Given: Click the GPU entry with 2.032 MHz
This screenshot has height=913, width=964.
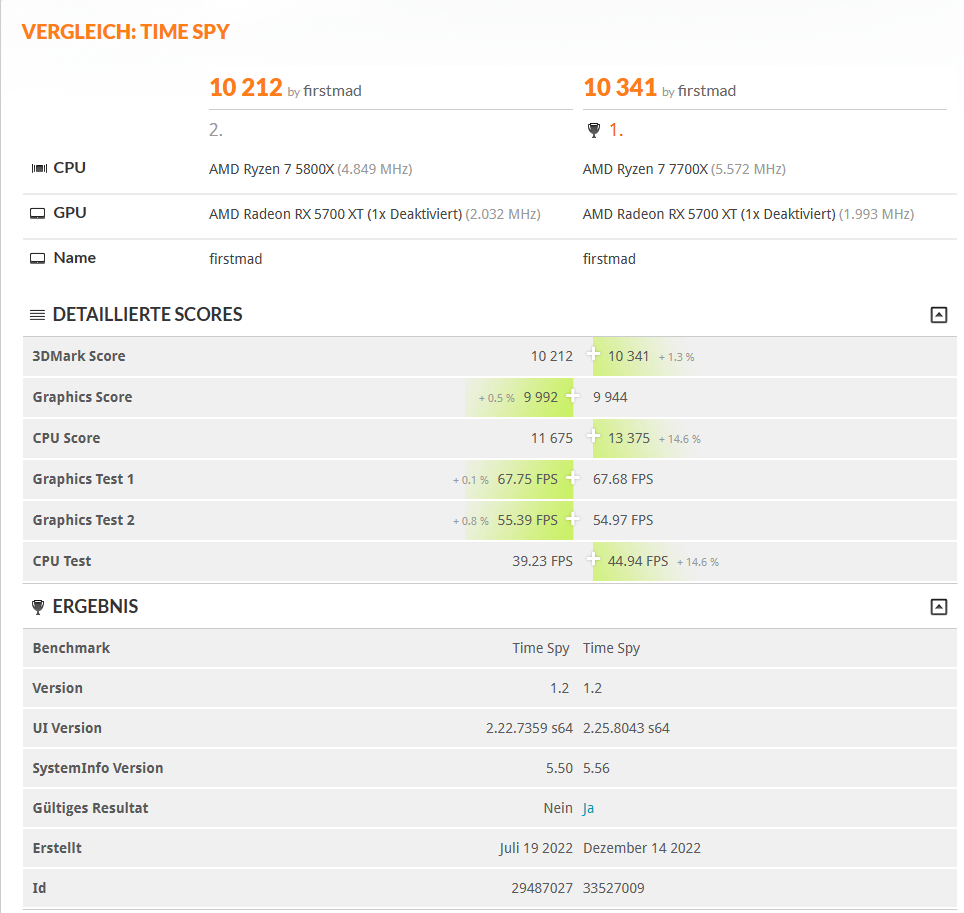Looking at the screenshot, I should pyautogui.click(x=374, y=214).
